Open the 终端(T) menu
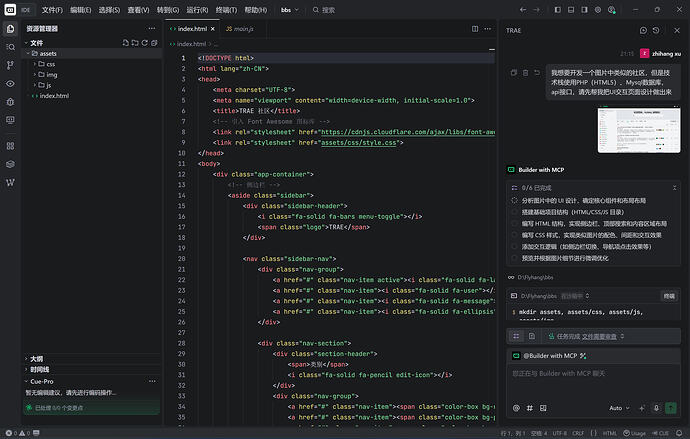 click(226, 10)
